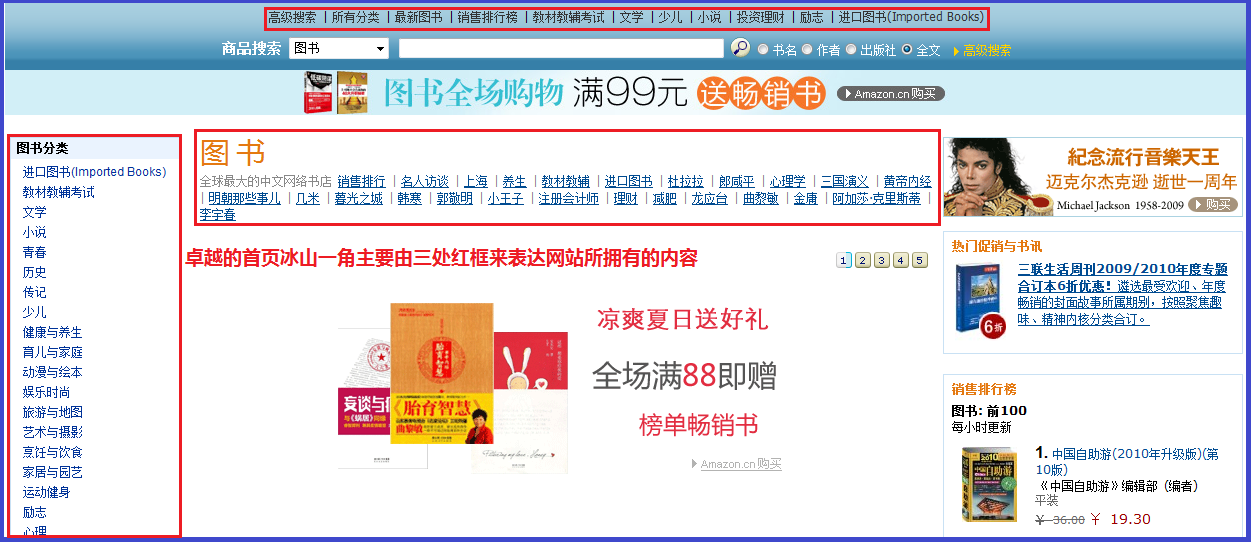
Task: Select the 作者 search radio button
Action: pyautogui.click(x=807, y=48)
